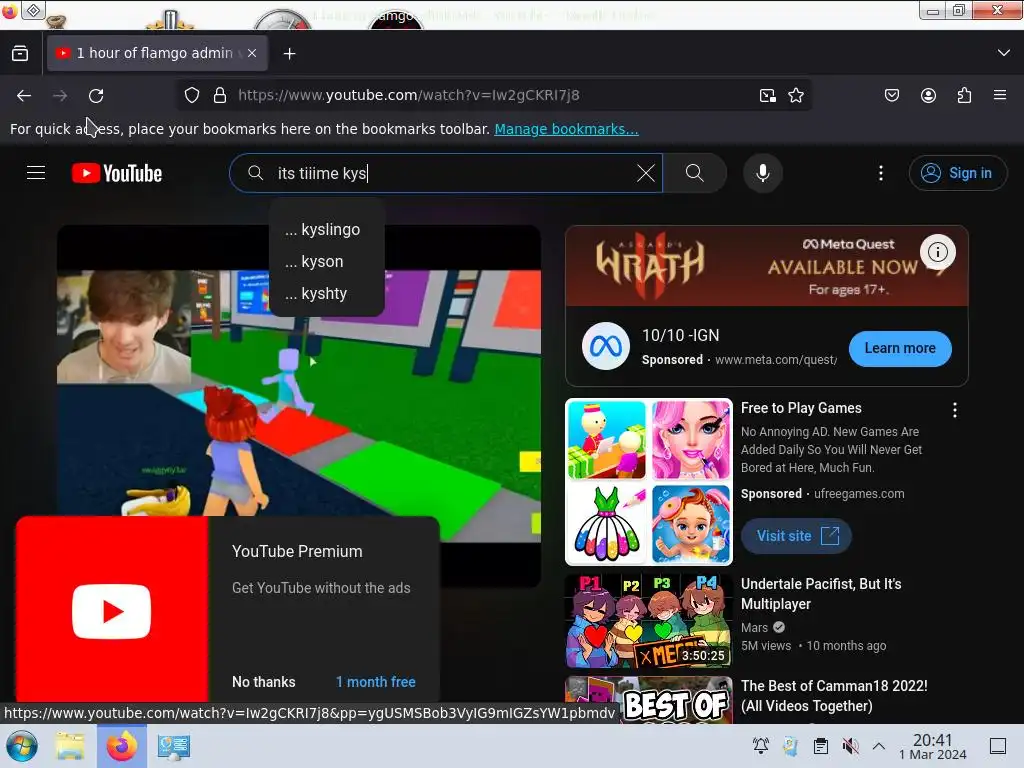This screenshot has height=768, width=1024.
Task: Open a new browser tab
Action: (x=289, y=54)
